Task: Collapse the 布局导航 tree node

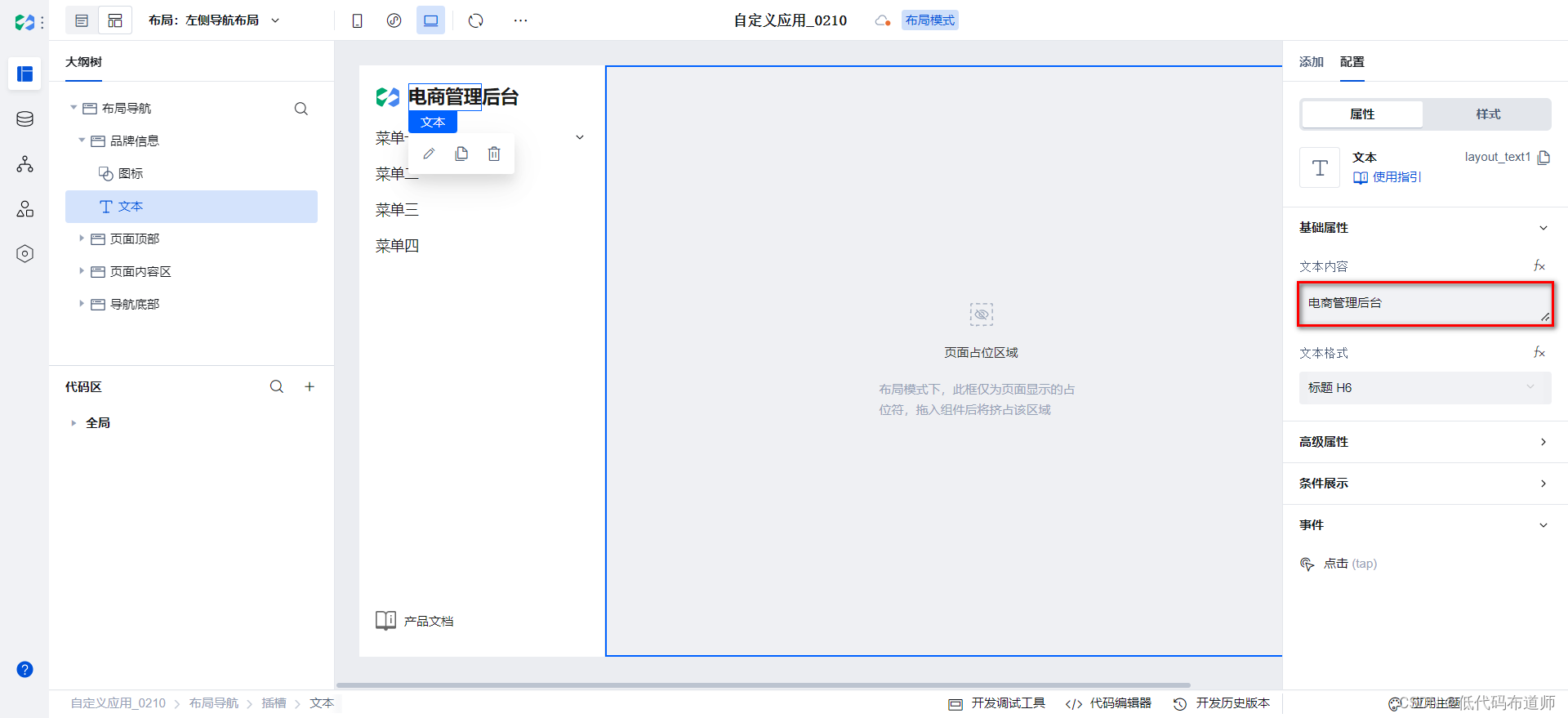Action: click(x=73, y=108)
